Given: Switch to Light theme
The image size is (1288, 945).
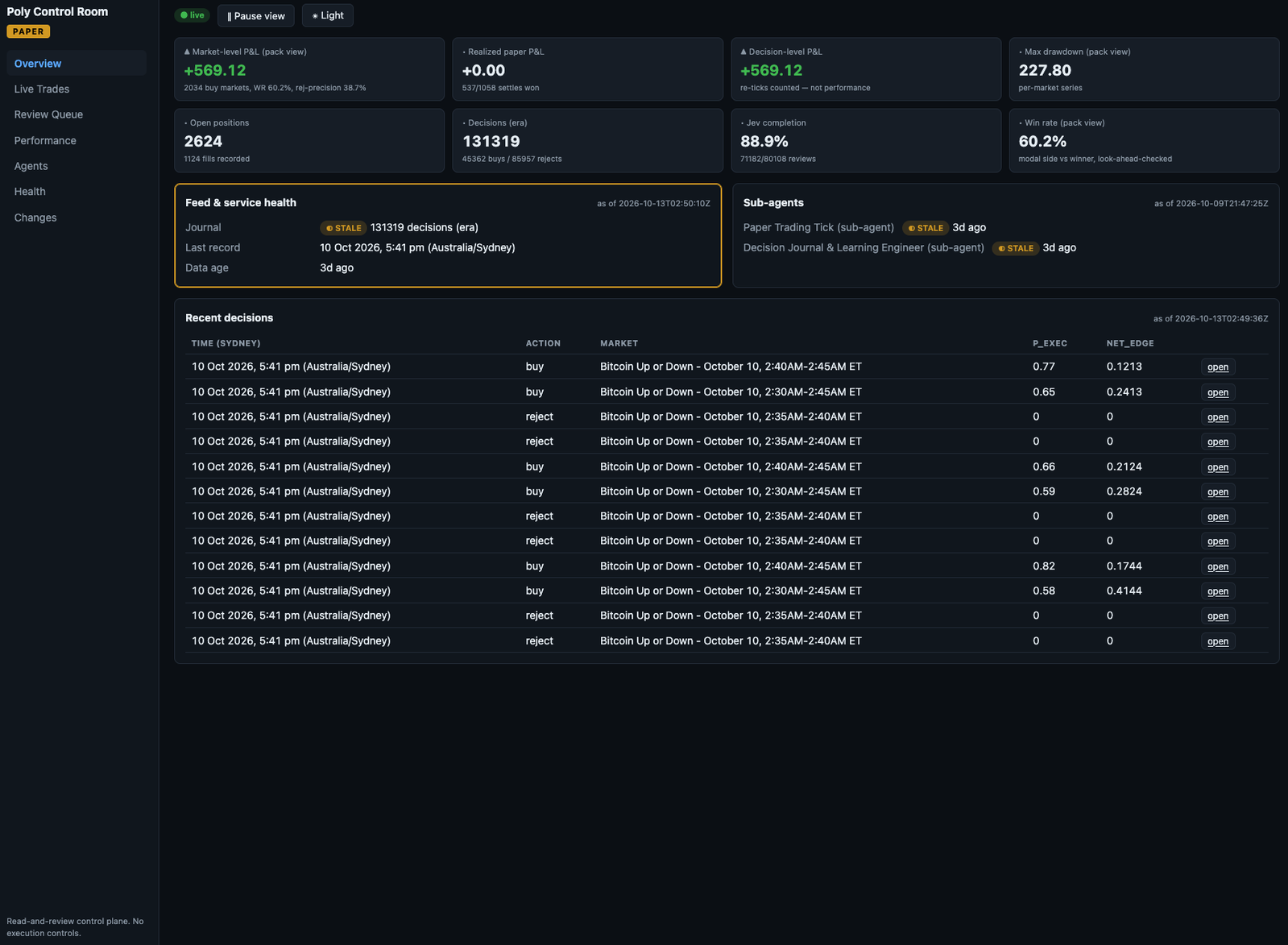Looking at the screenshot, I should tap(327, 15).
